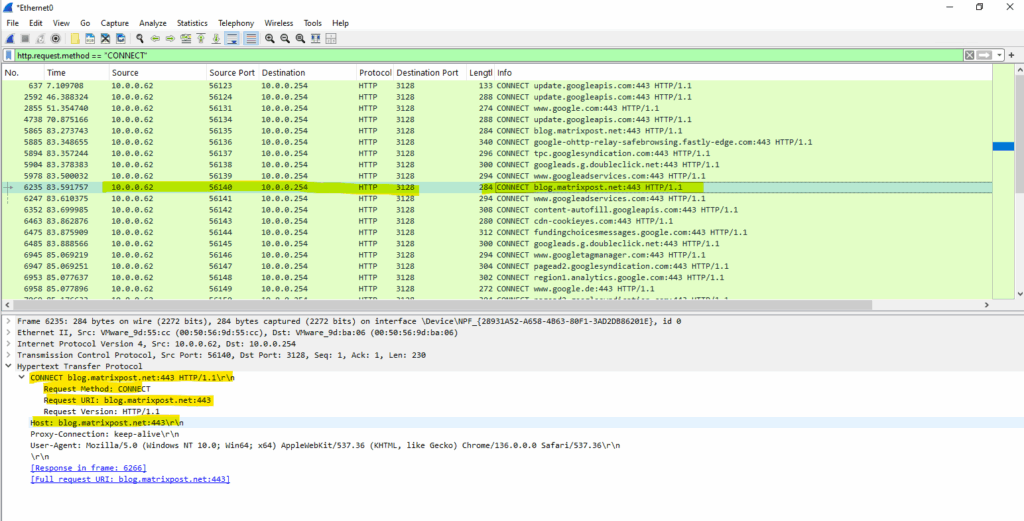Sort packets by the Time column
The width and height of the screenshot is (1024, 521).
76,72
